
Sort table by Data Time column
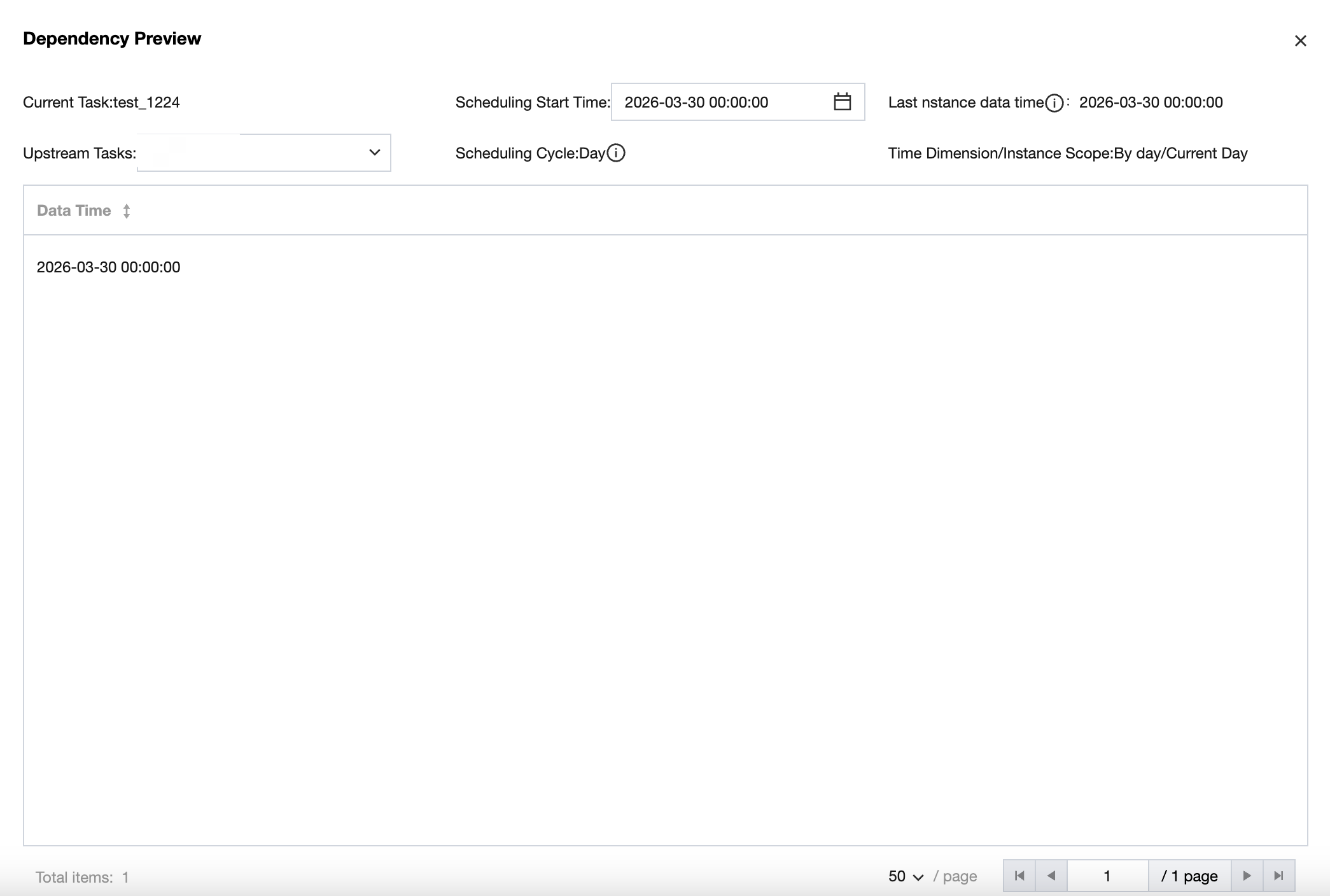coord(127,211)
